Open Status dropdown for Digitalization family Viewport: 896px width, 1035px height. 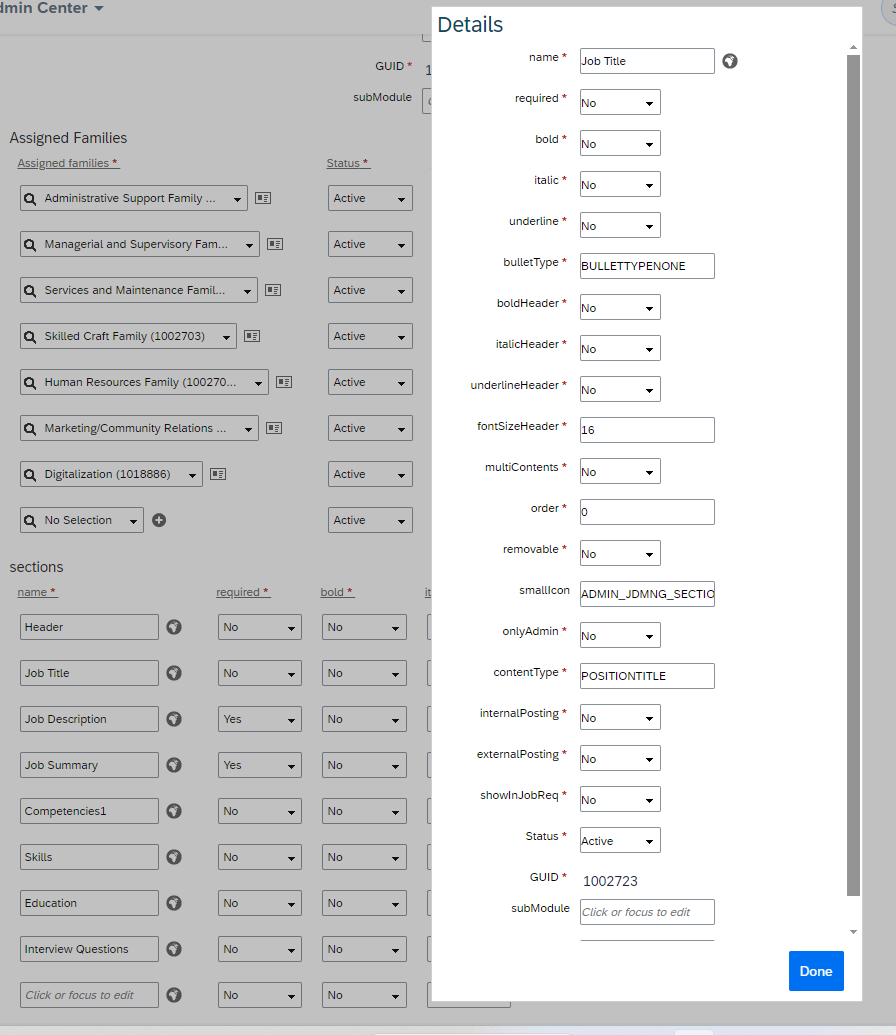pos(370,474)
